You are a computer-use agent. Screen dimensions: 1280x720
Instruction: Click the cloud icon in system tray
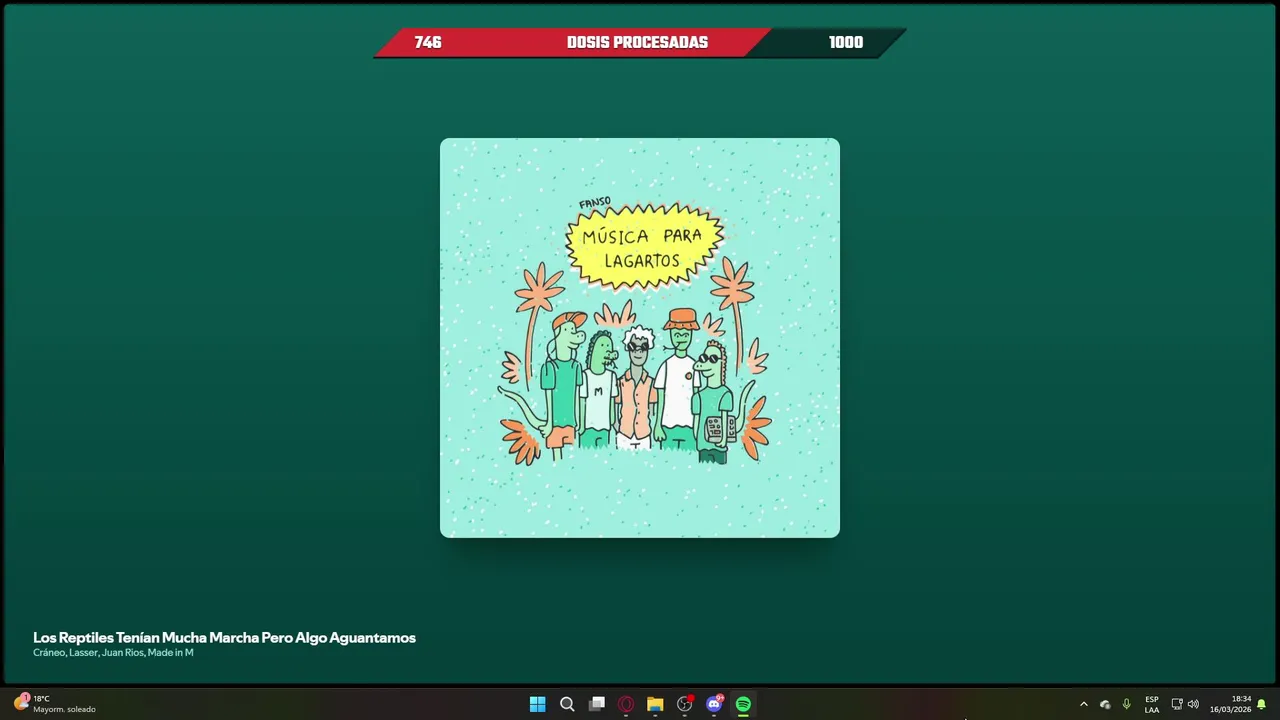1105,704
